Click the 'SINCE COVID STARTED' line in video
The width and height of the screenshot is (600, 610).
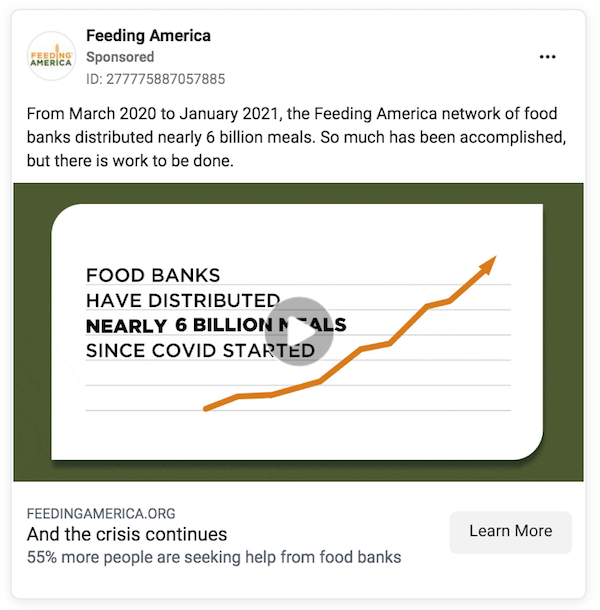(x=200, y=351)
